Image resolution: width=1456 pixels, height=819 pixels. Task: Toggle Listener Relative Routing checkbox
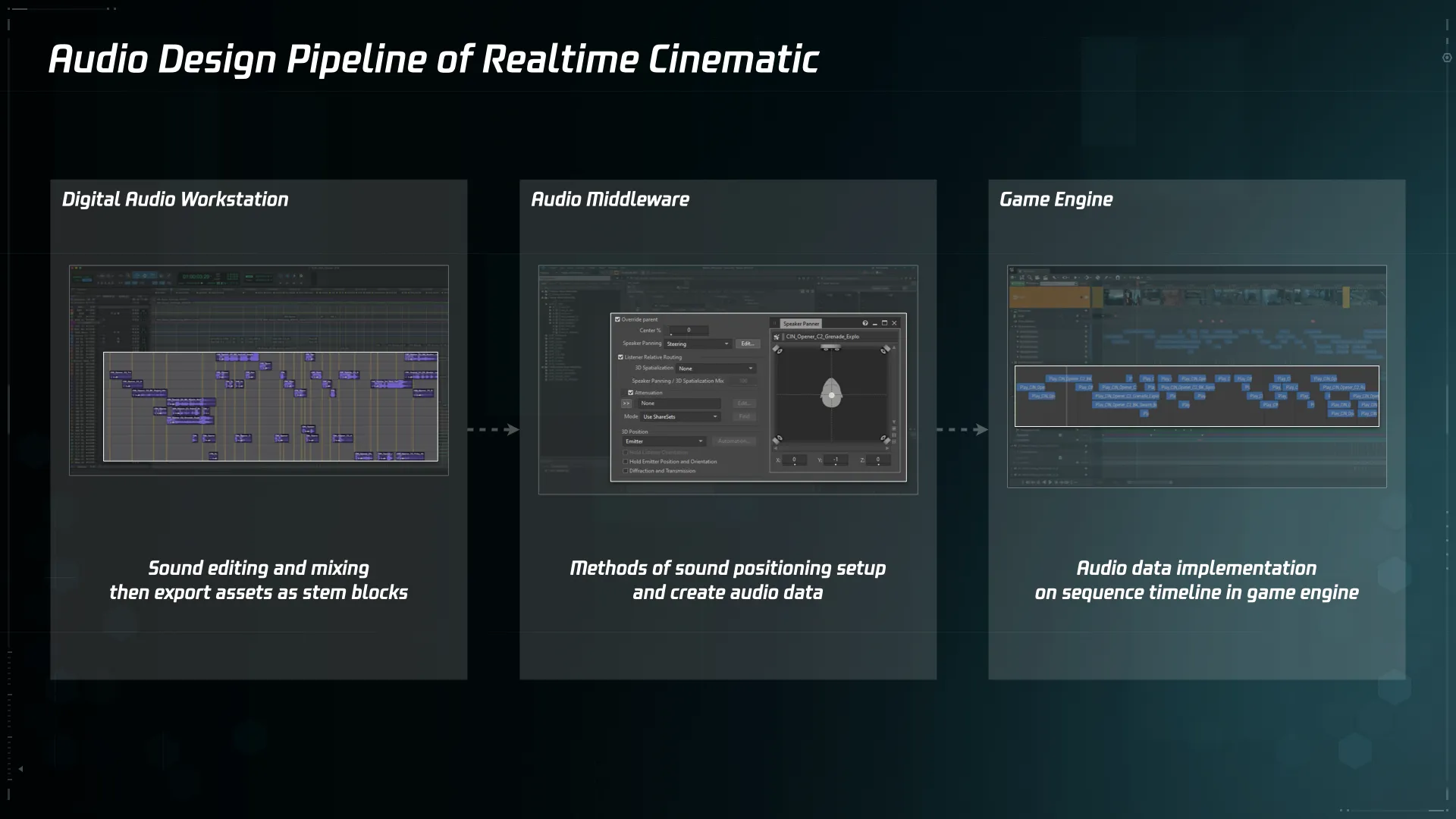click(620, 357)
